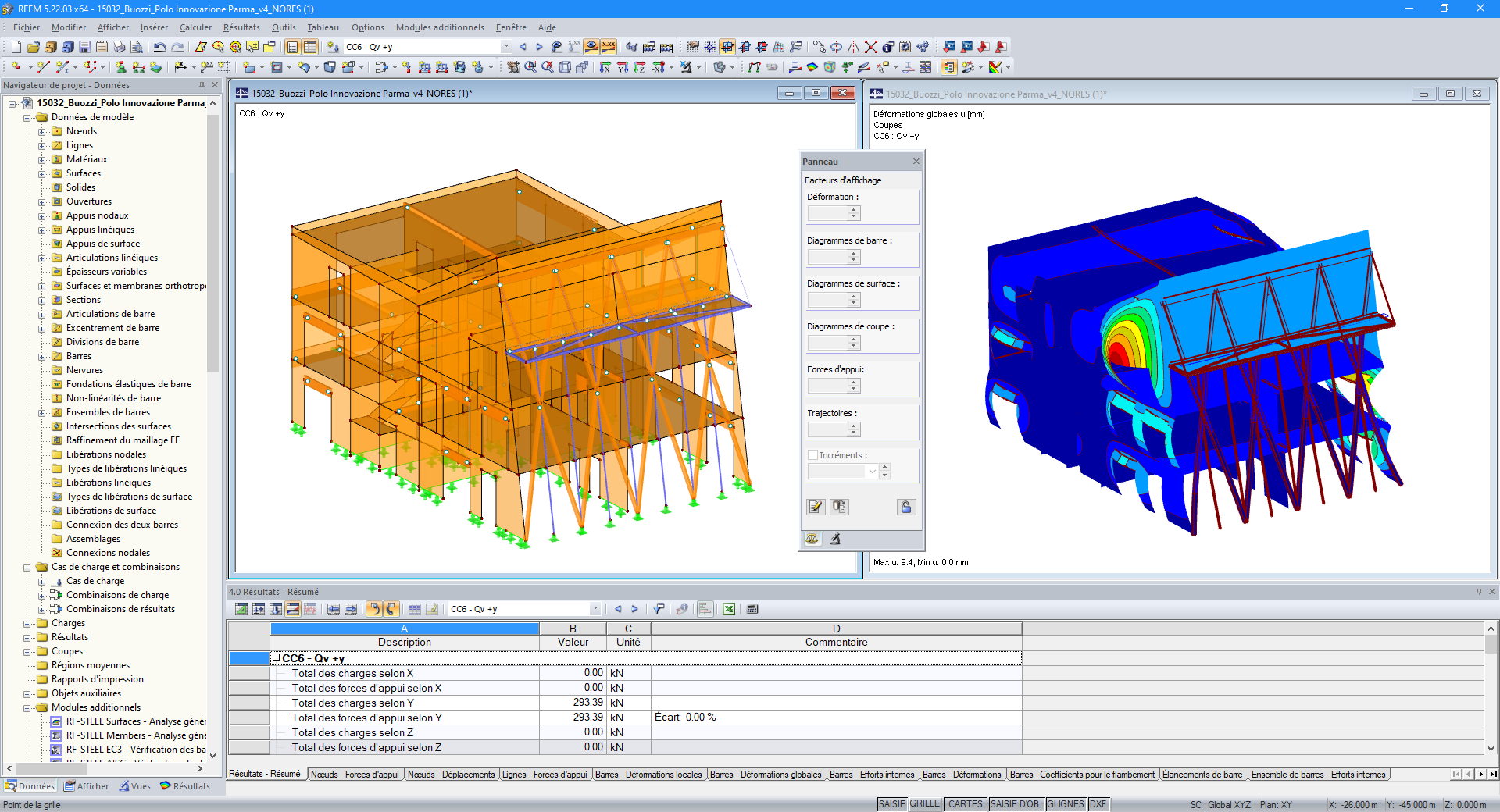The width and height of the screenshot is (1500, 812).
Task: Click the zoom window magnifier icon
Action: click(530, 67)
